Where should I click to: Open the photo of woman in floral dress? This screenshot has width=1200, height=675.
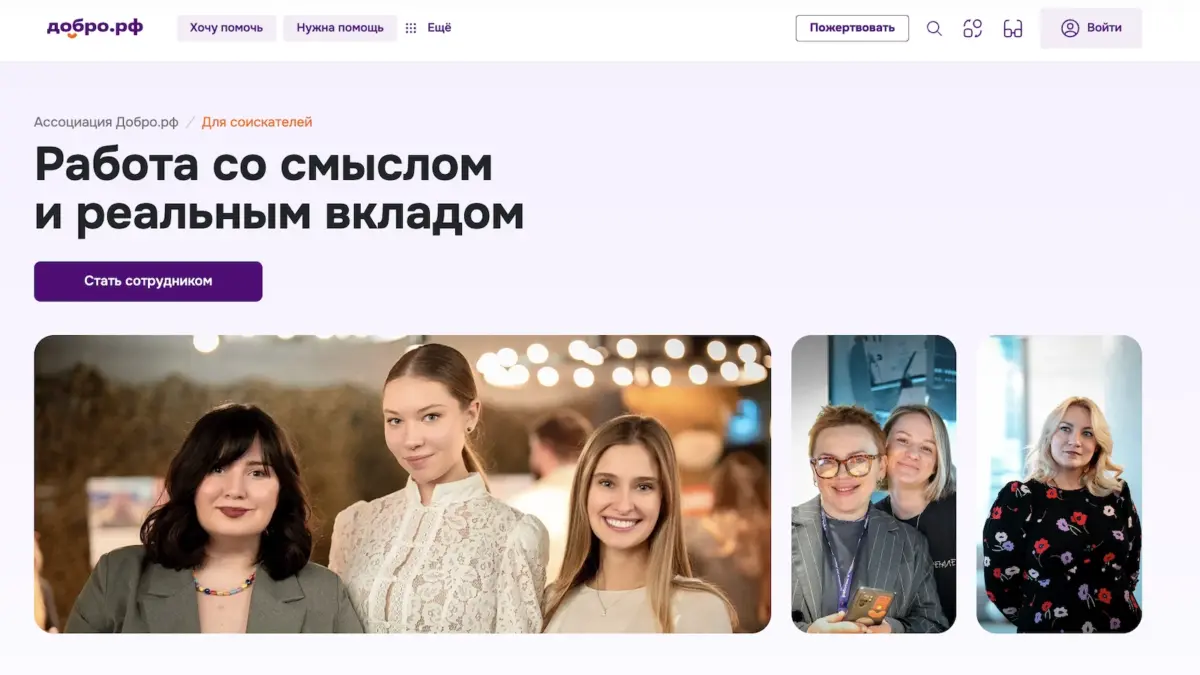tap(1059, 484)
